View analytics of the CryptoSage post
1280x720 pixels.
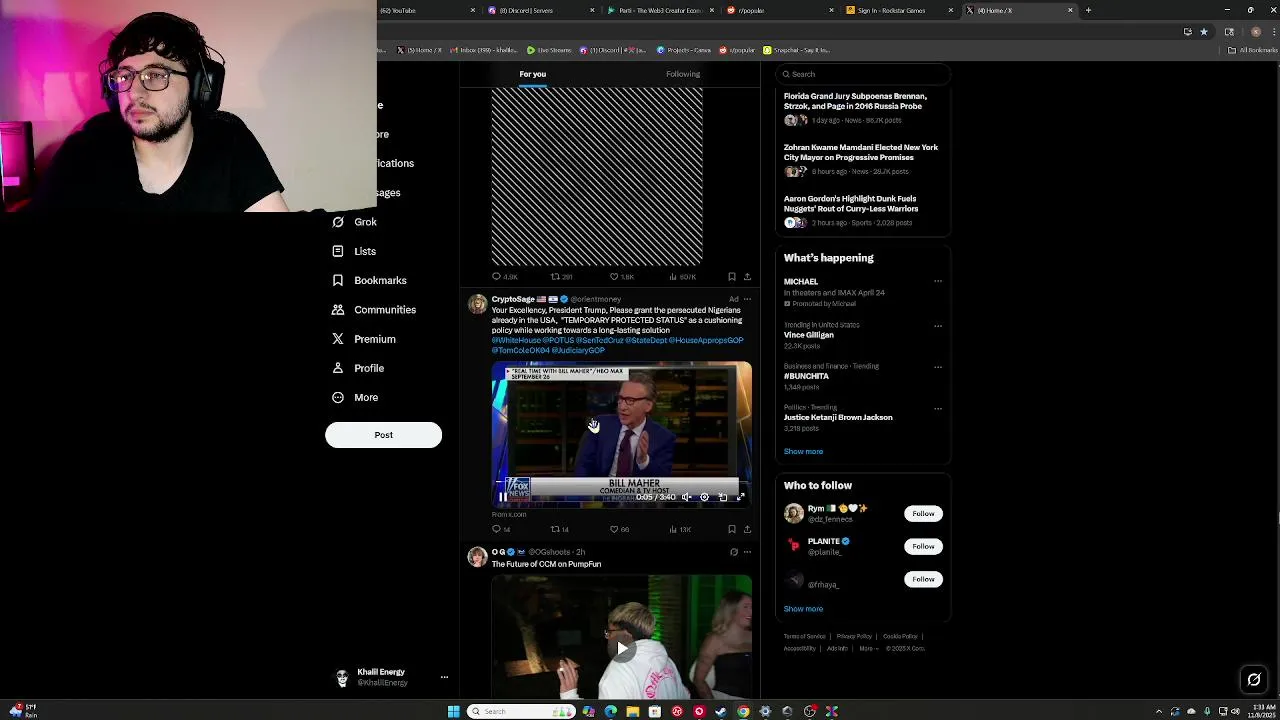[x=679, y=529]
